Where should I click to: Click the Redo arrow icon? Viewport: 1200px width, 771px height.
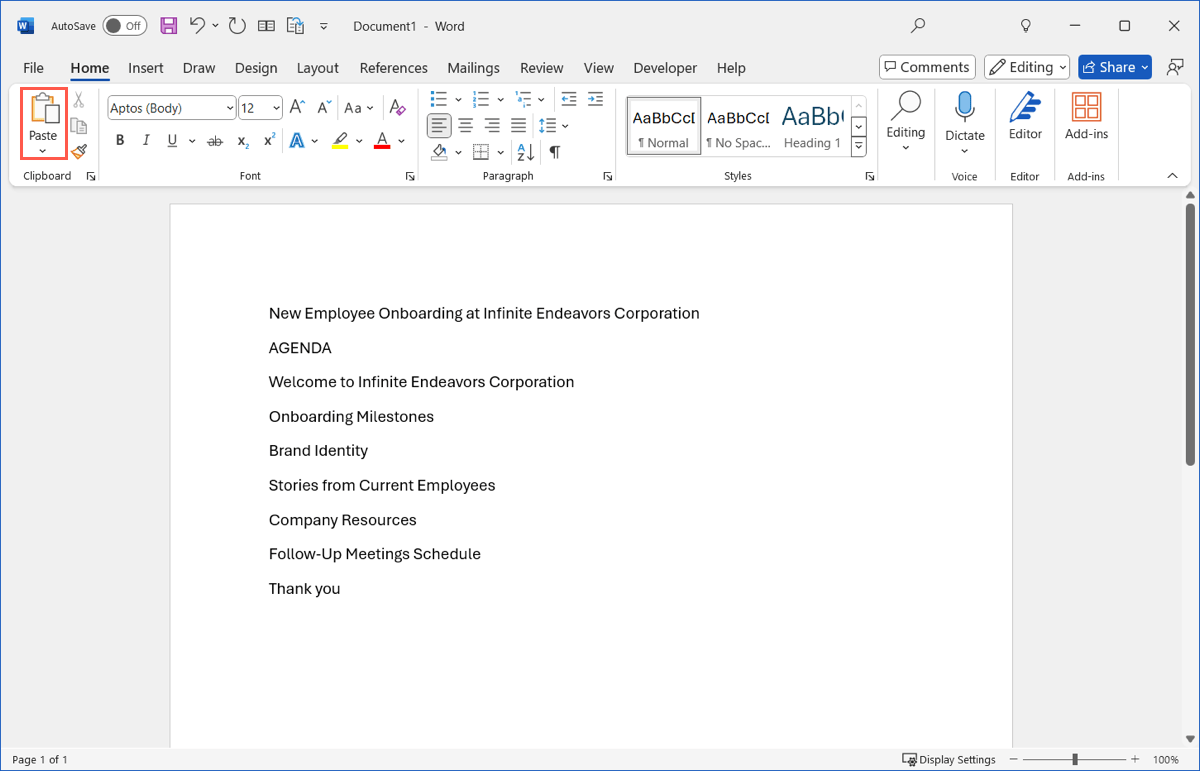click(x=237, y=26)
